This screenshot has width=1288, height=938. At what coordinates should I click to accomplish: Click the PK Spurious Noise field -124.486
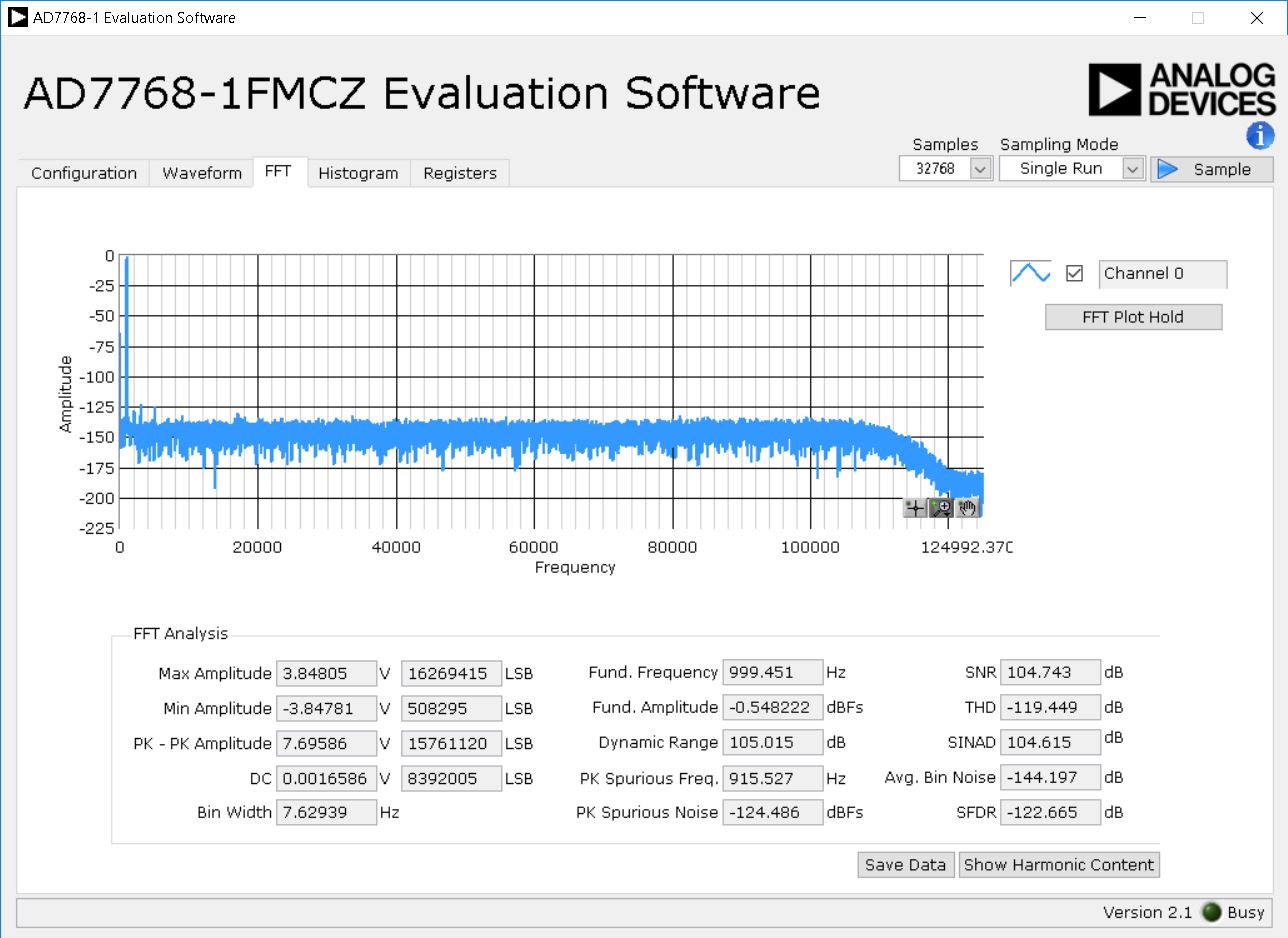(773, 812)
